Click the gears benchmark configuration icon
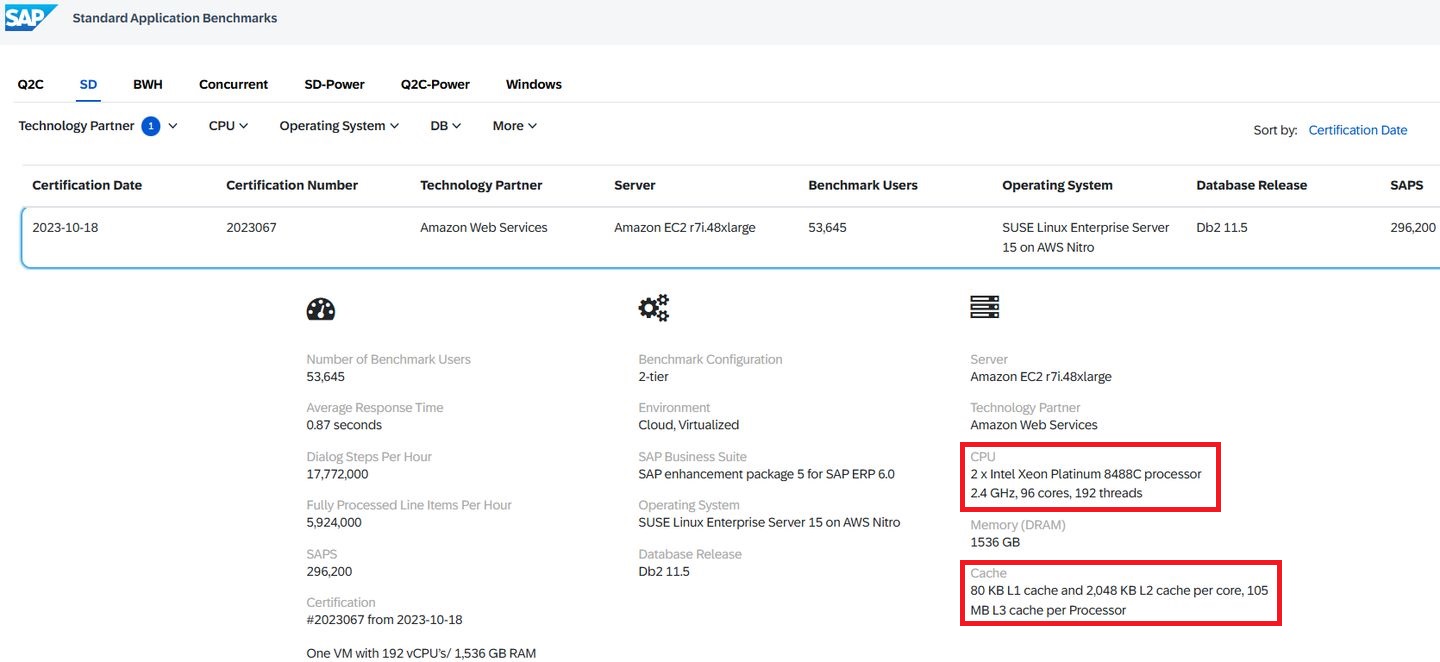This screenshot has height=662, width=1440. [653, 308]
